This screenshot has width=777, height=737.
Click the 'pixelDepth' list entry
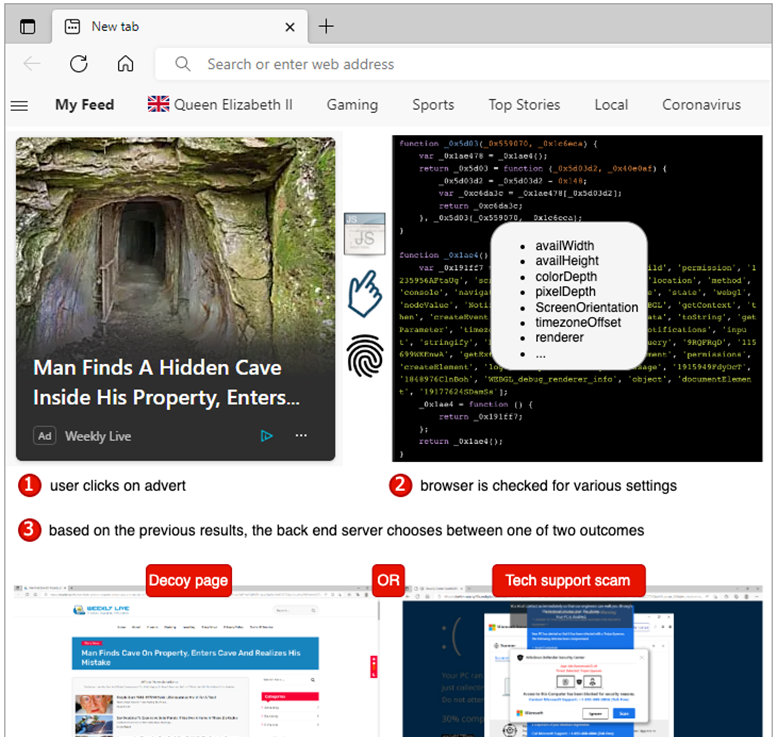tap(565, 292)
